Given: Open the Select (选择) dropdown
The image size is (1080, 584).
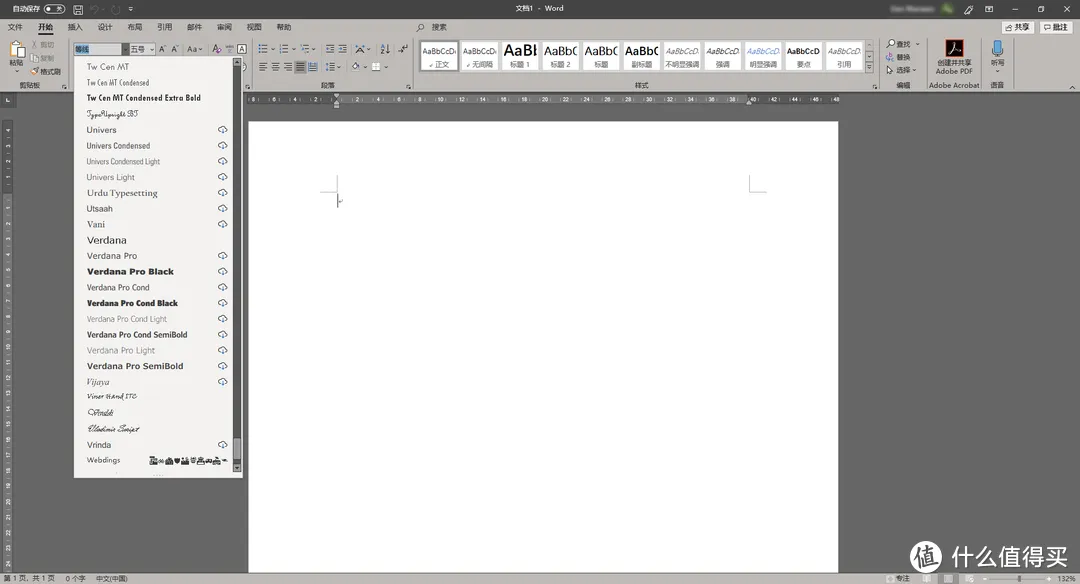Looking at the screenshot, I should (903, 70).
